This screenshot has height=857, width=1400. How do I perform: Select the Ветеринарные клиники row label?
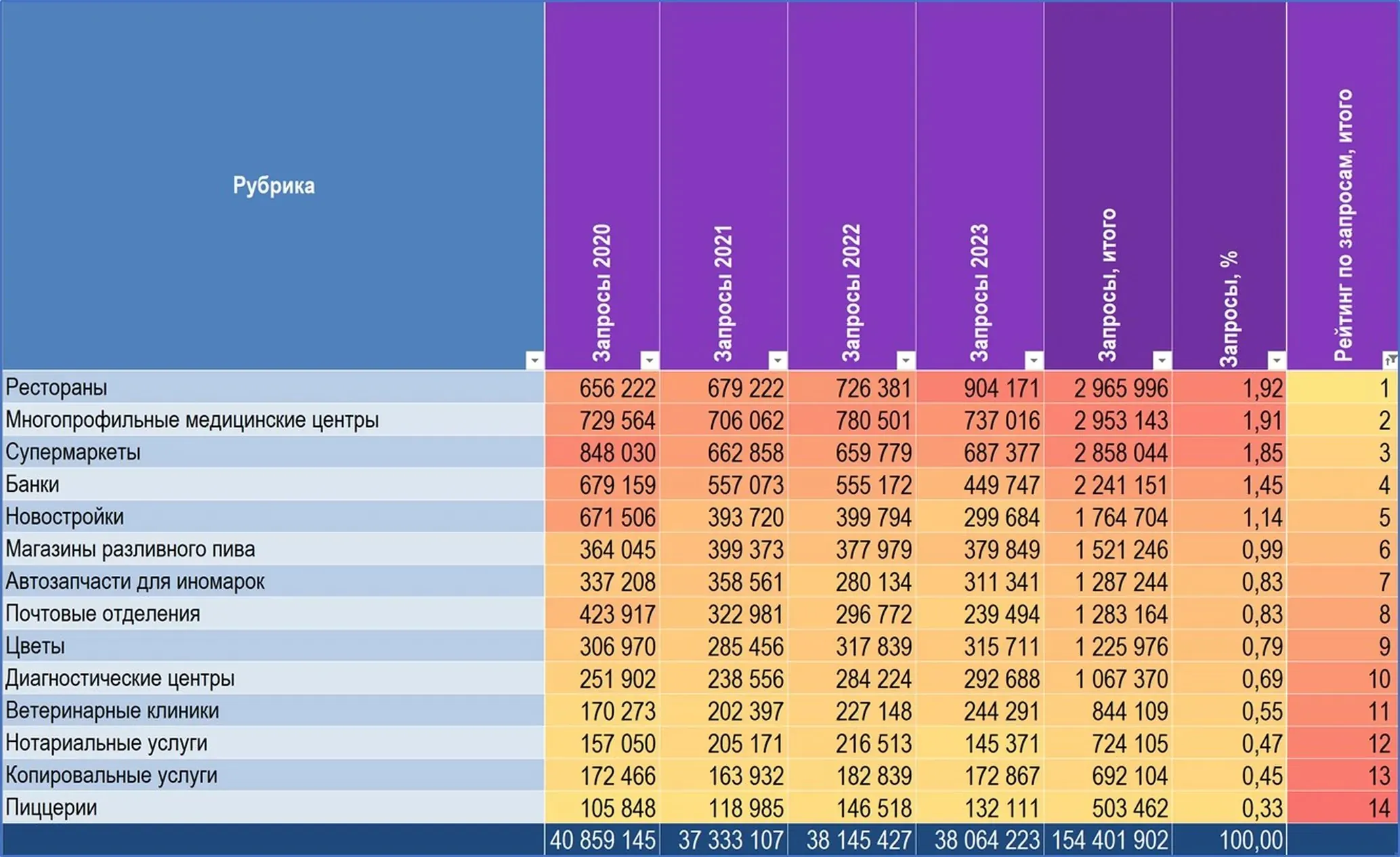pyautogui.click(x=112, y=711)
